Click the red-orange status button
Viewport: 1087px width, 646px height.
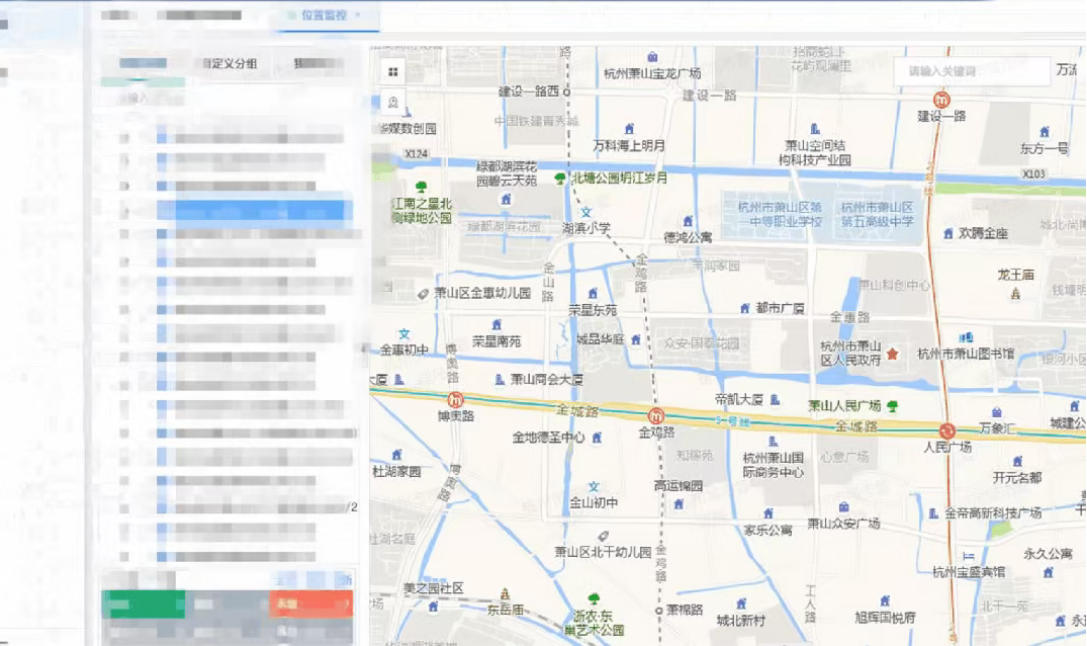(310, 604)
